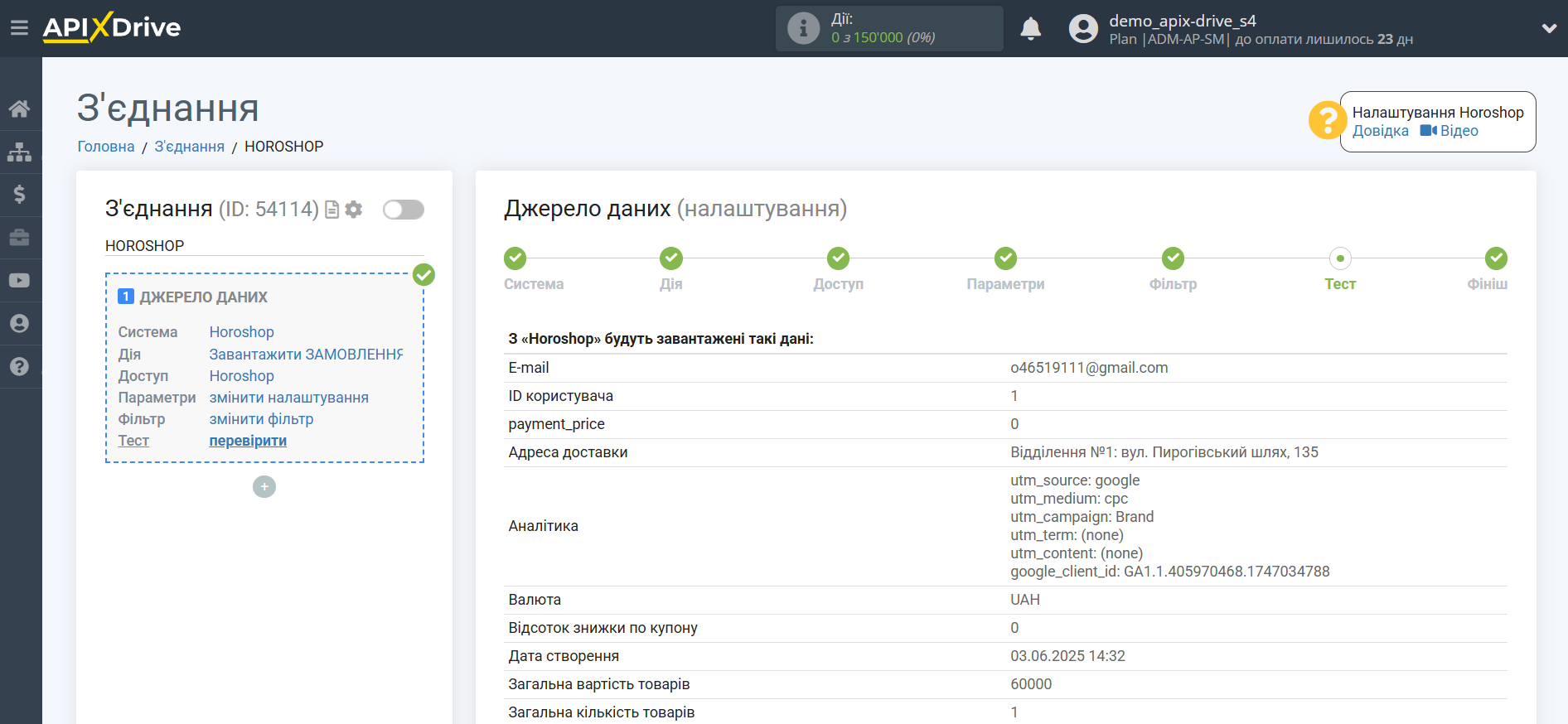Image resolution: width=1568 pixels, height=724 pixels.
Task: Click the ДЖЕРЕЛО ДАНИХ block header
Action: [203, 297]
